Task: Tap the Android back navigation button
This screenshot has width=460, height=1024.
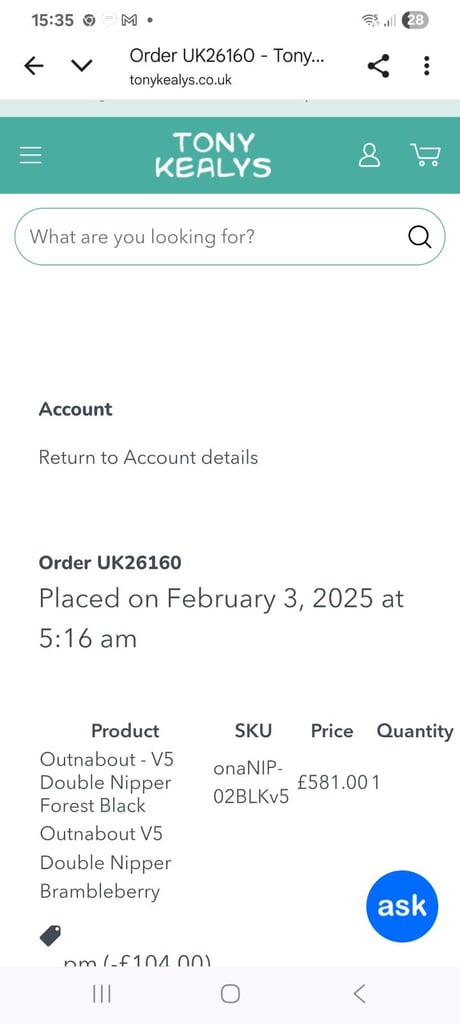Action: point(359,994)
